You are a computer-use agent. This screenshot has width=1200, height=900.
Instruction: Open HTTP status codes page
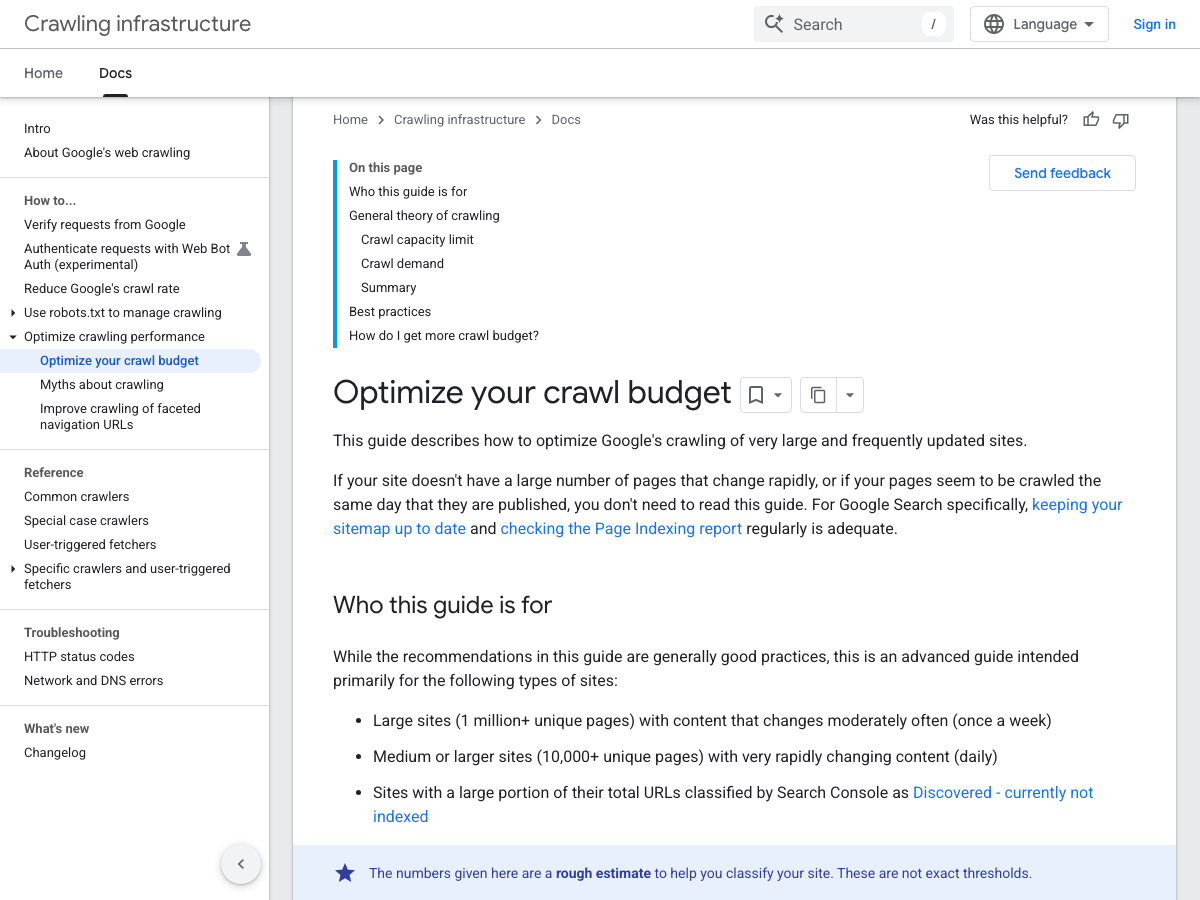click(x=79, y=657)
